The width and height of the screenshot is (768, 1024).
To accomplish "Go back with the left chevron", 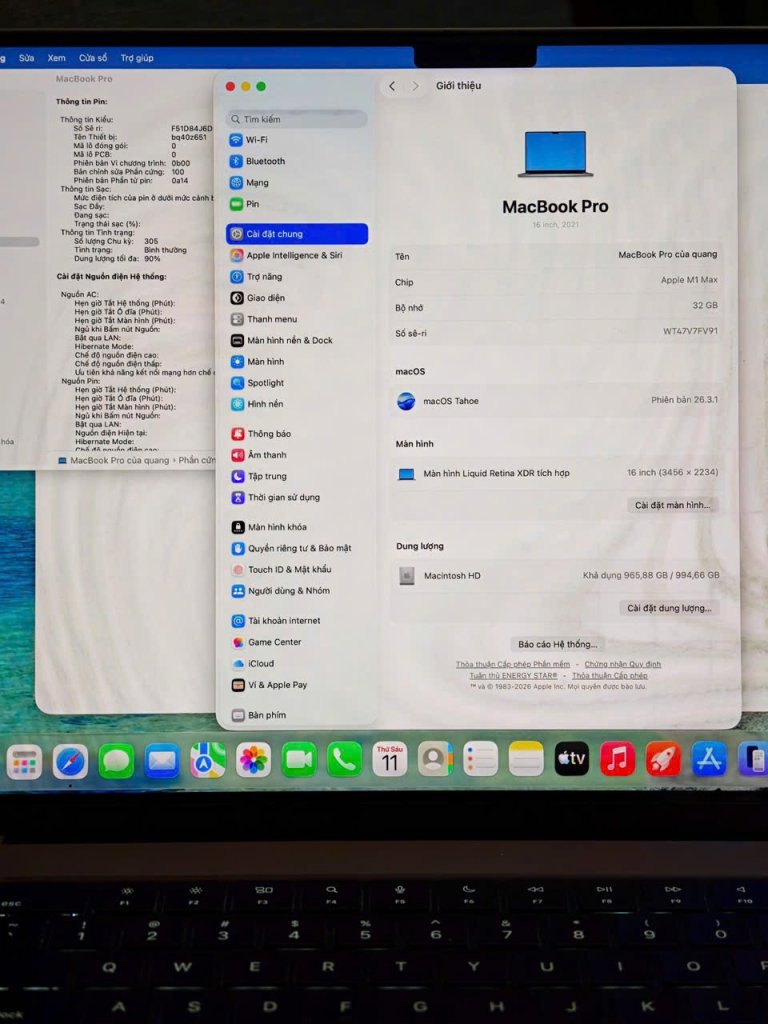I will 392,86.
